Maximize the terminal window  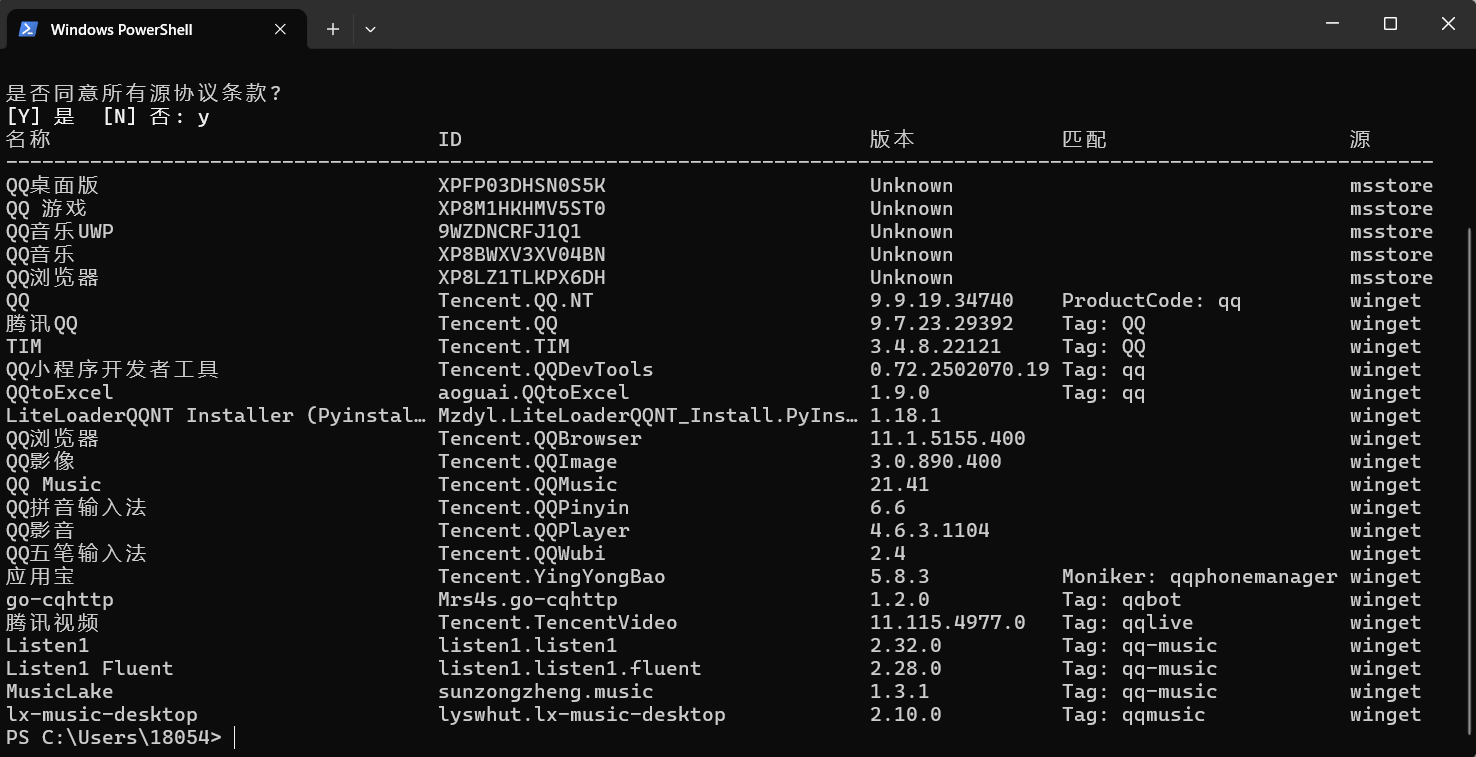tap(1390, 24)
